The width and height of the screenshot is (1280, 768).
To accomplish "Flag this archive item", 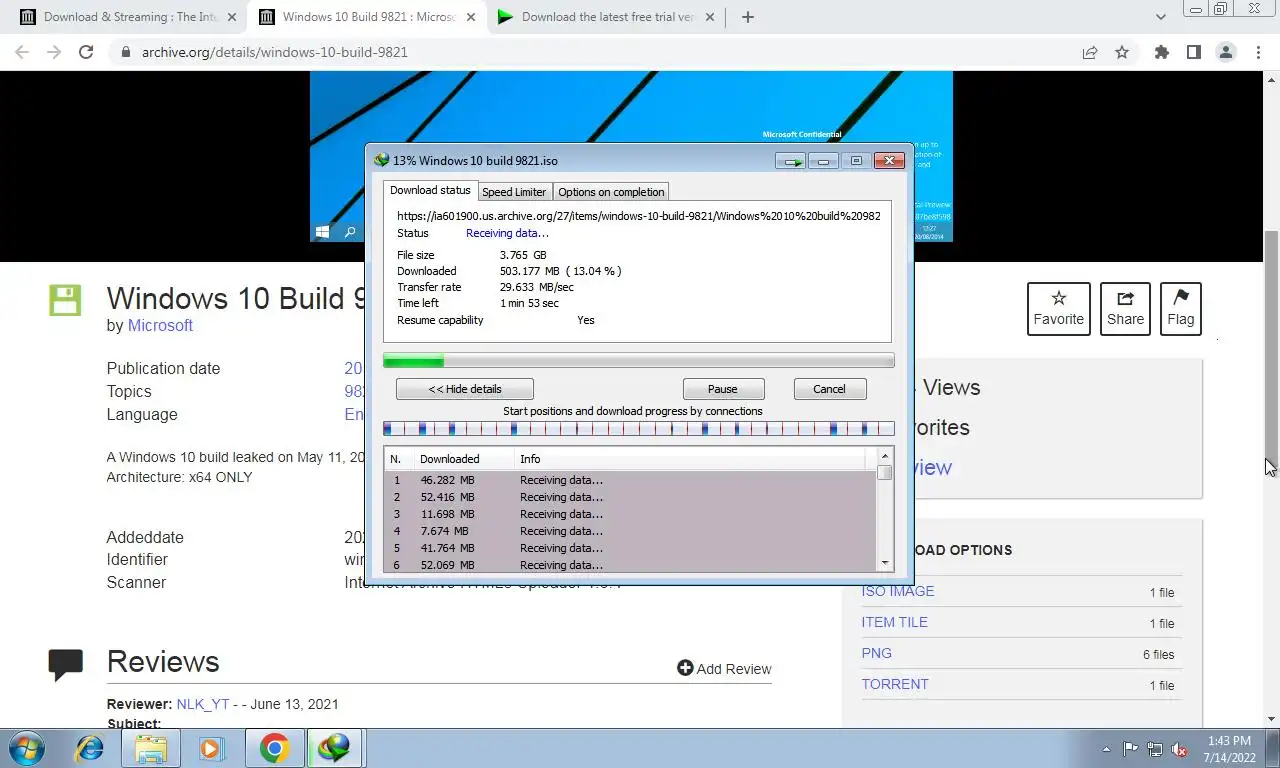I will tap(1181, 308).
